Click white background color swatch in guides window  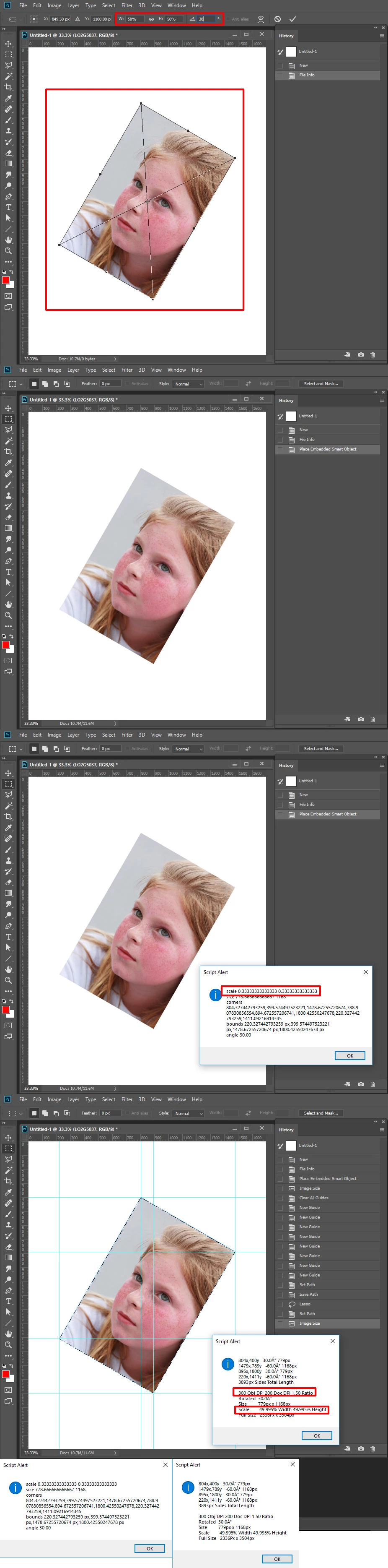pos(10,1379)
